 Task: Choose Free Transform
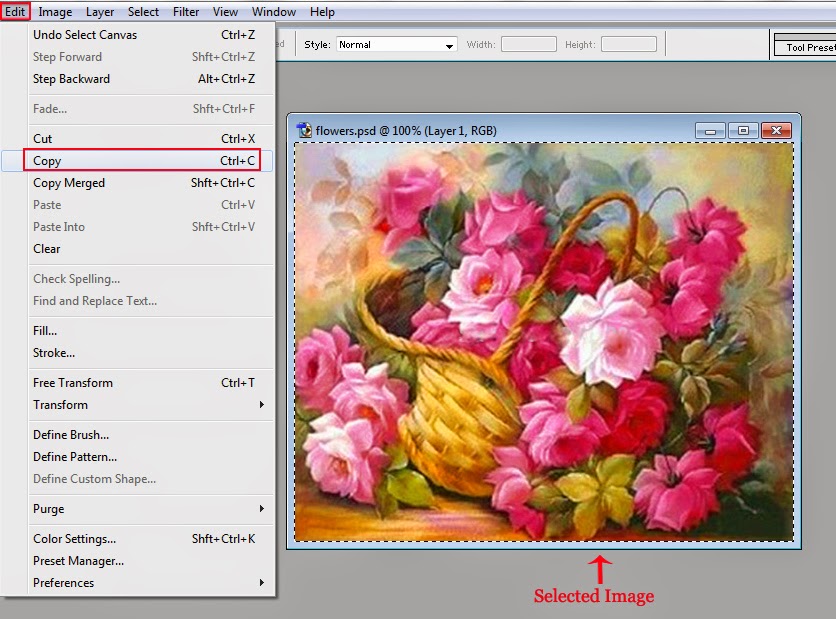point(143,383)
